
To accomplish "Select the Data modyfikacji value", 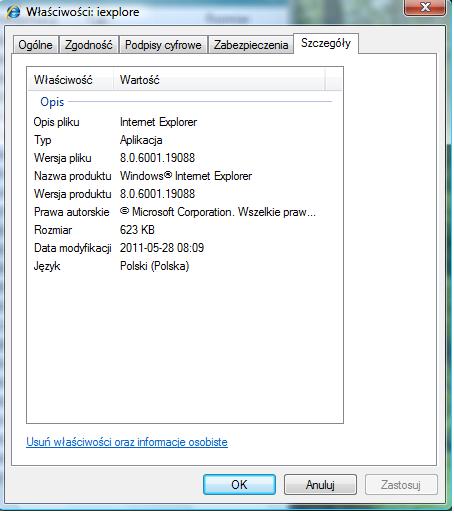I will click(x=162, y=248).
